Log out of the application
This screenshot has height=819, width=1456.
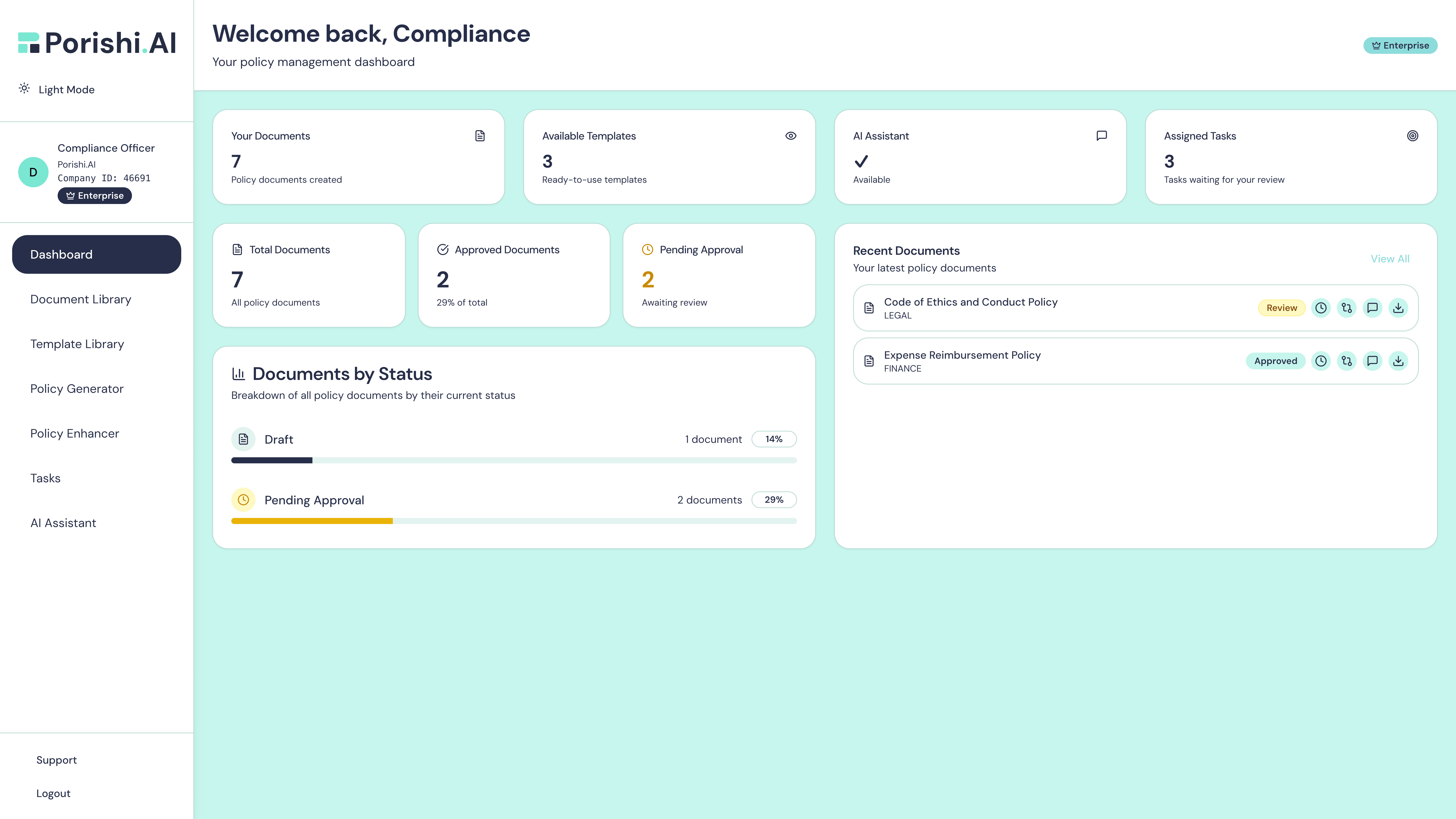tap(53, 793)
